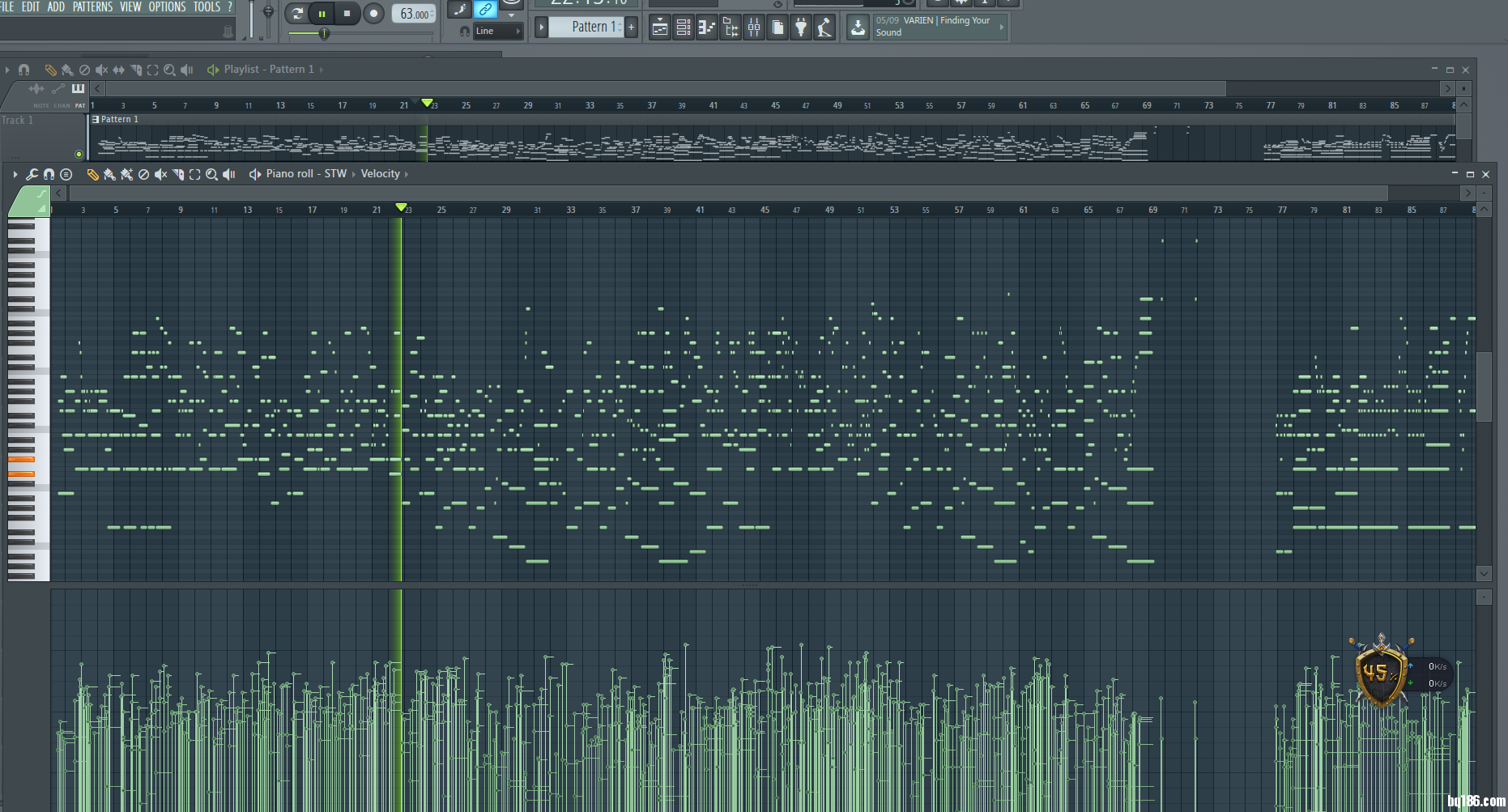The image size is (1508, 812).
Task: Toggle snap magnet in Piano roll
Action: point(49,174)
